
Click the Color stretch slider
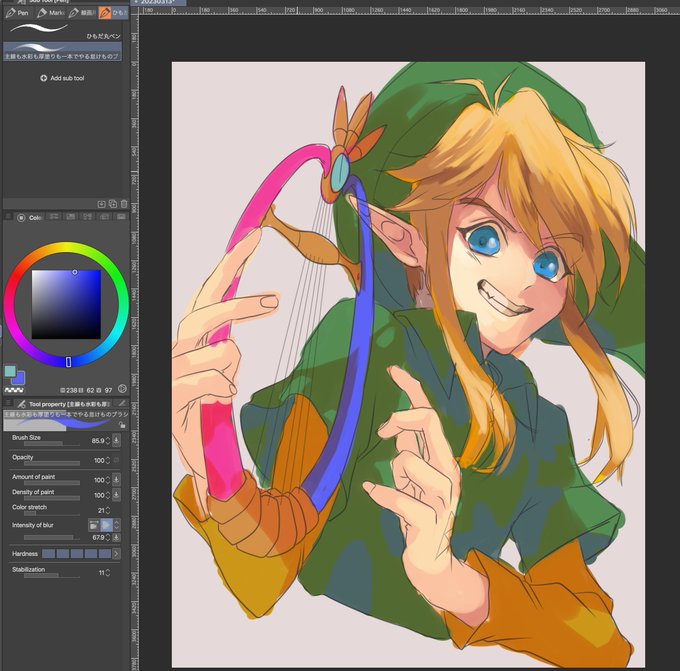(52, 514)
